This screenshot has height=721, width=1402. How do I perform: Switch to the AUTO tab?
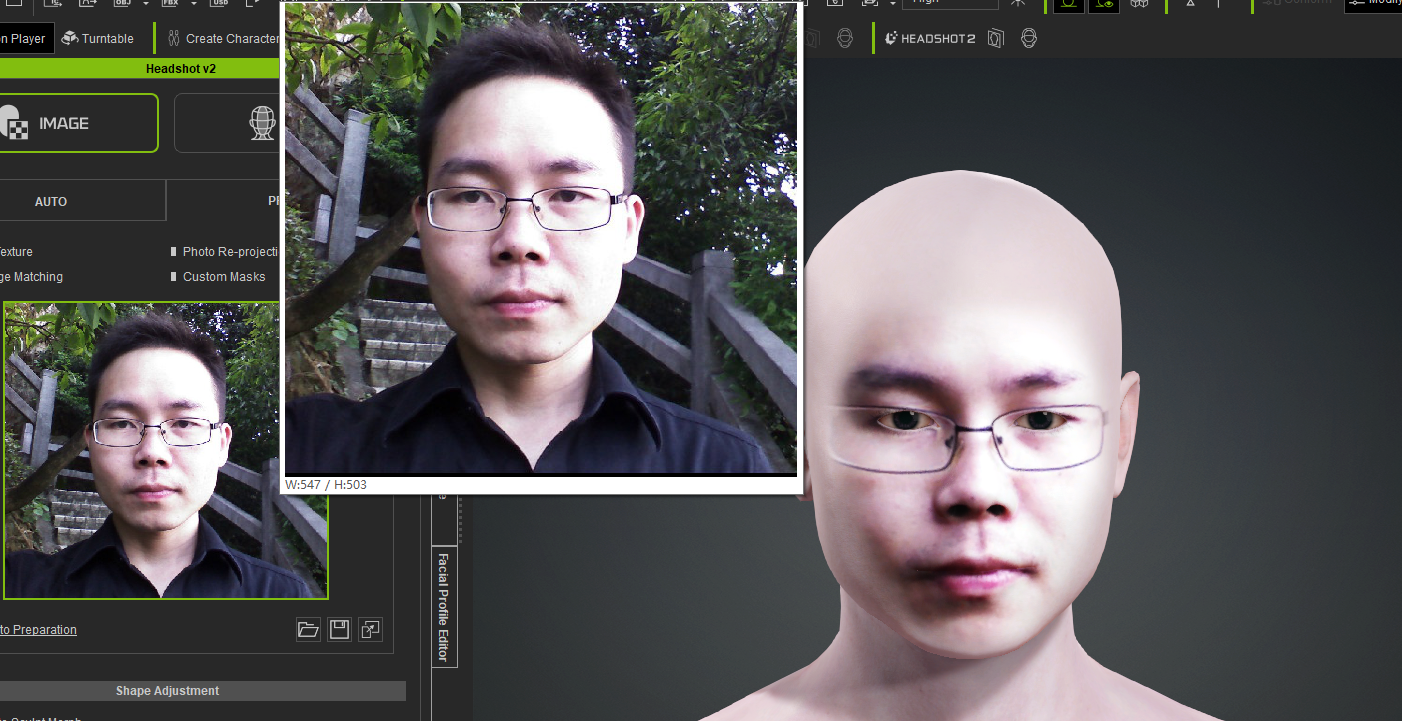(51, 201)
